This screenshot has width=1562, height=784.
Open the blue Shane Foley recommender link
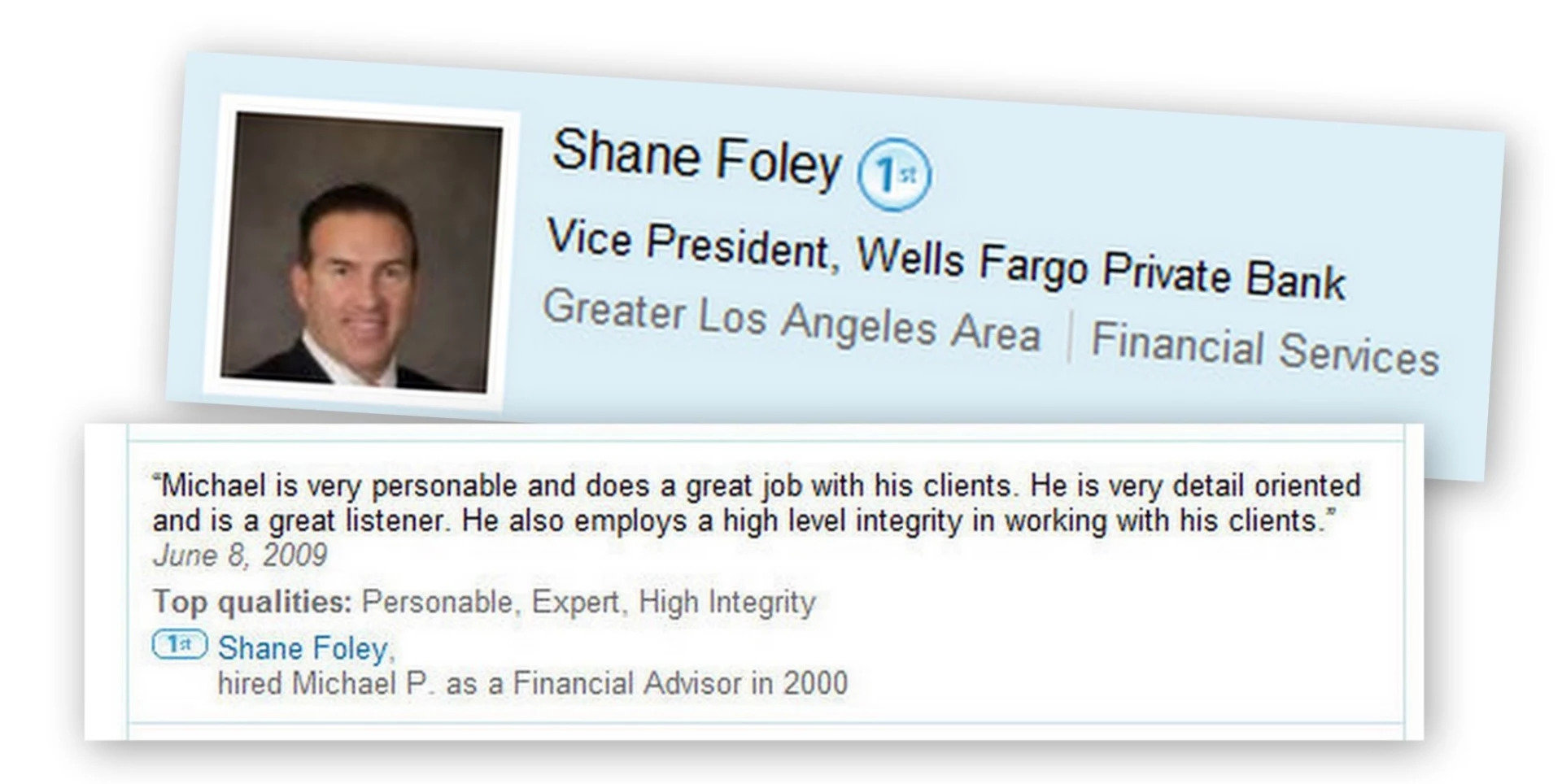[x=303, y=648]
